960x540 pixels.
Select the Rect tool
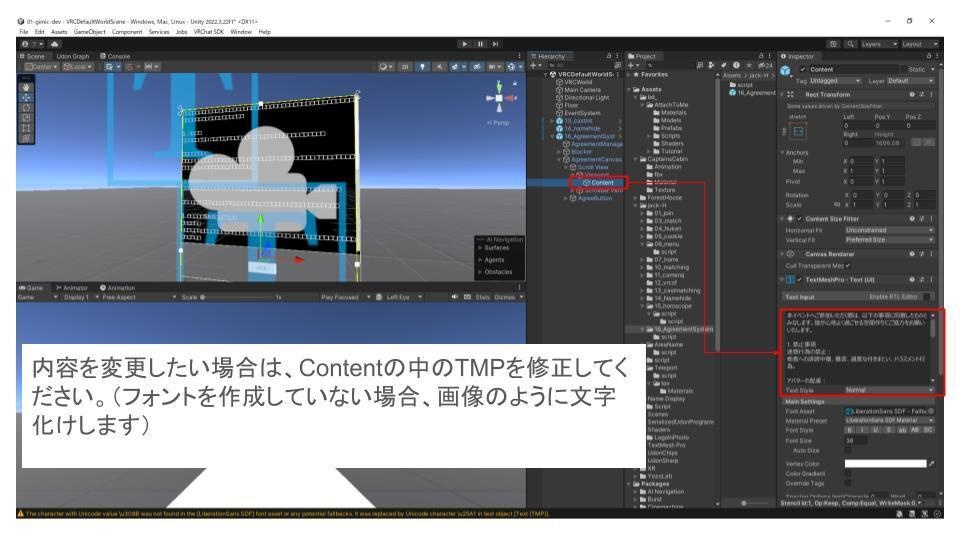pyautogui.click(x=26, y=129)
